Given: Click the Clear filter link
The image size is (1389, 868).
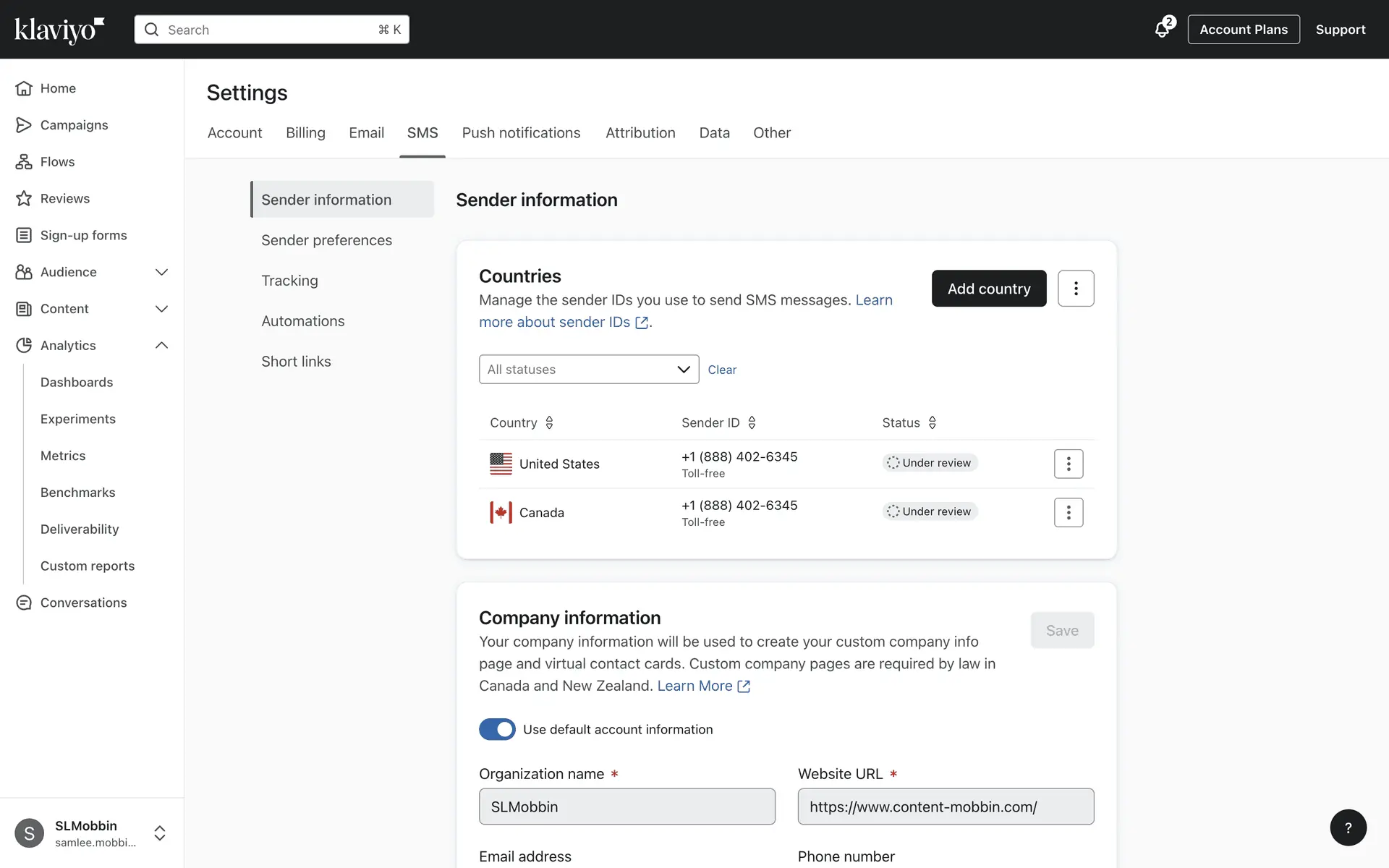Looking at the screenshot, I should (x=721, y=370).
